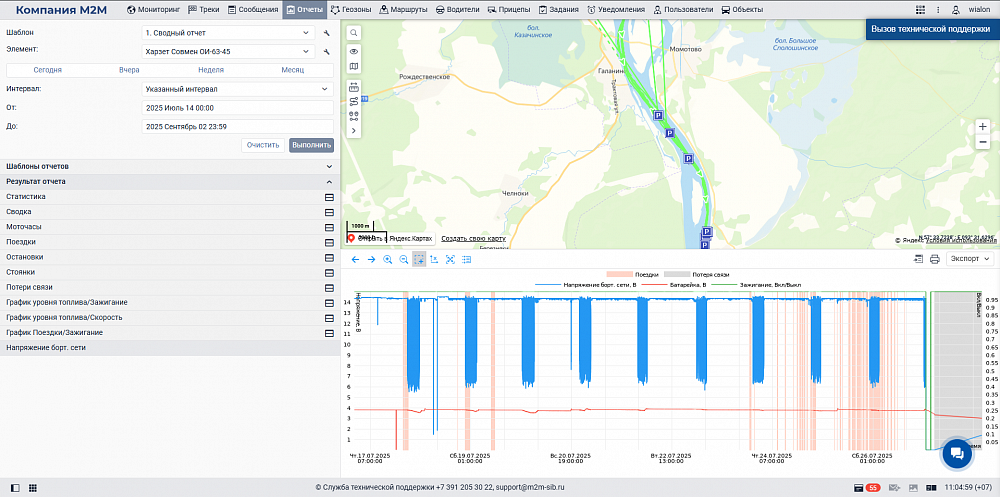Open the map search tool

pos(353,33)
